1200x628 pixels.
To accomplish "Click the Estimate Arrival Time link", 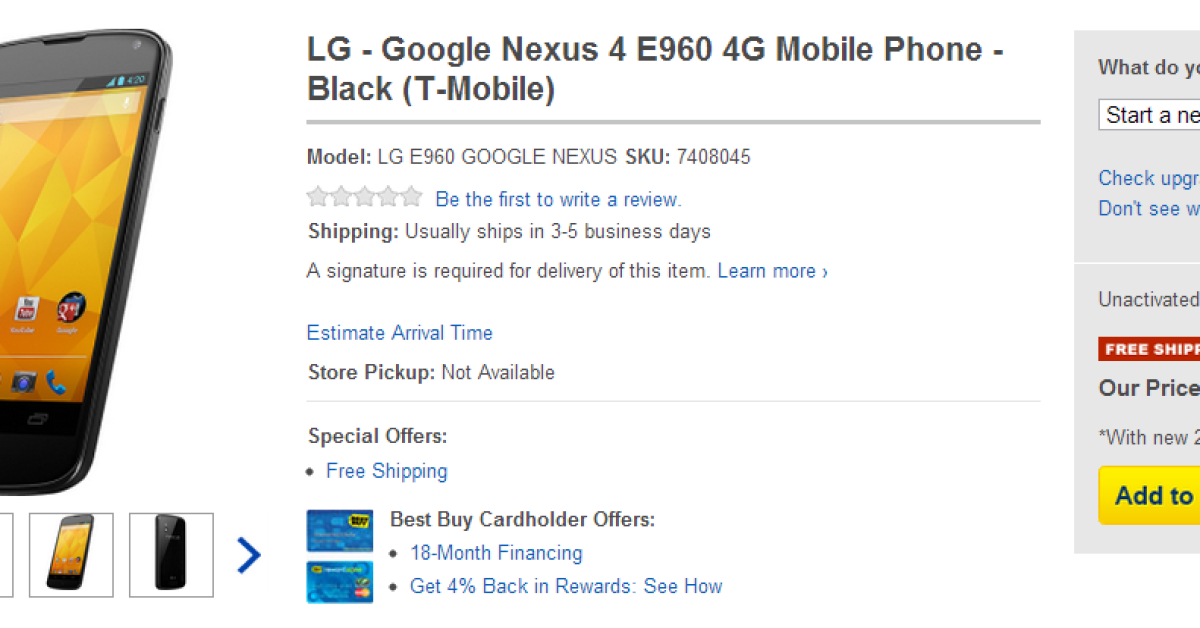I will coord(400,333).
